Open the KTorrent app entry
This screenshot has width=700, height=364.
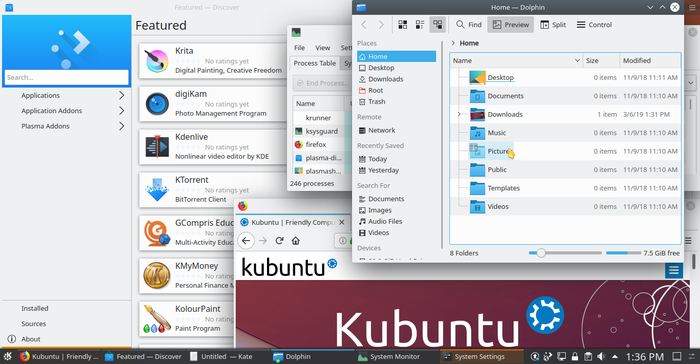[212, 189]
